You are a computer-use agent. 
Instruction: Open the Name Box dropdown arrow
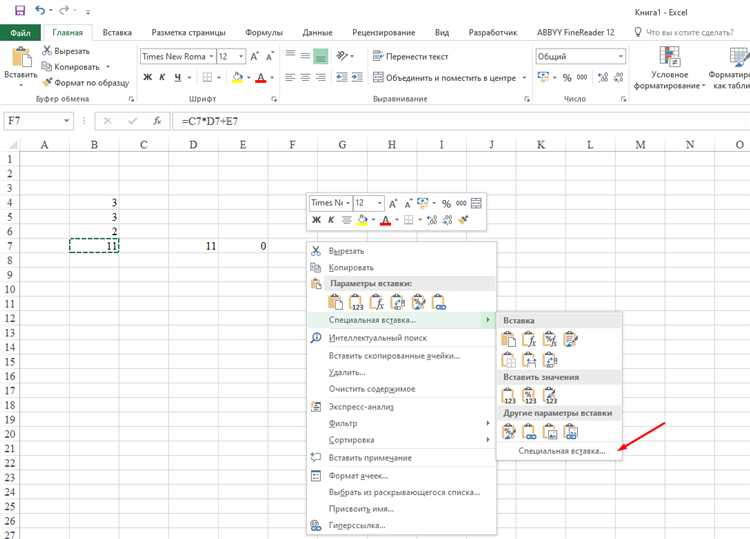66,121
